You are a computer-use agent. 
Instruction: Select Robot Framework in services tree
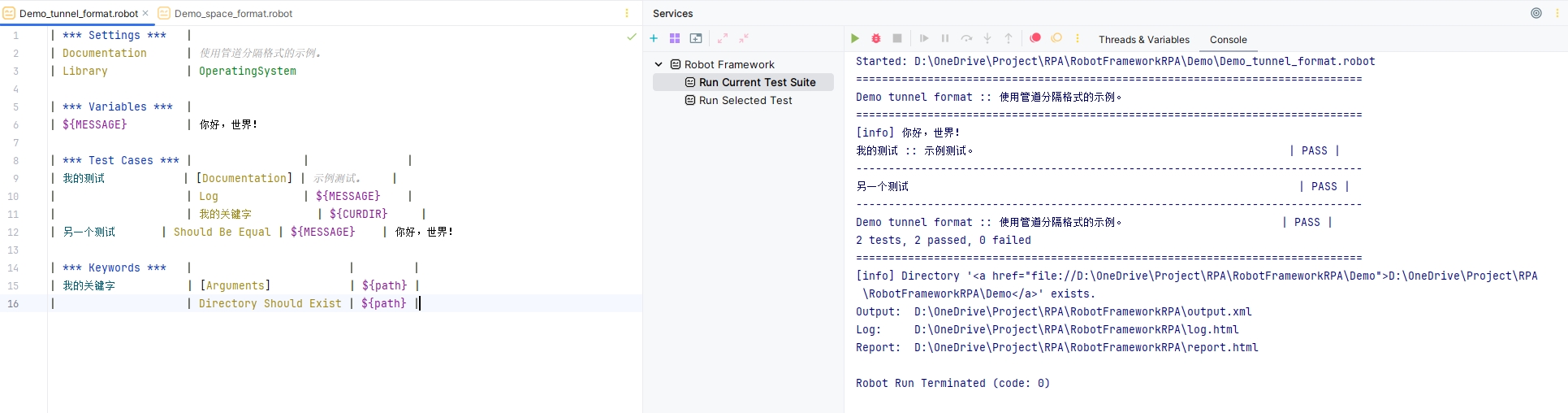pyautogui.click(x=729, y=64)
